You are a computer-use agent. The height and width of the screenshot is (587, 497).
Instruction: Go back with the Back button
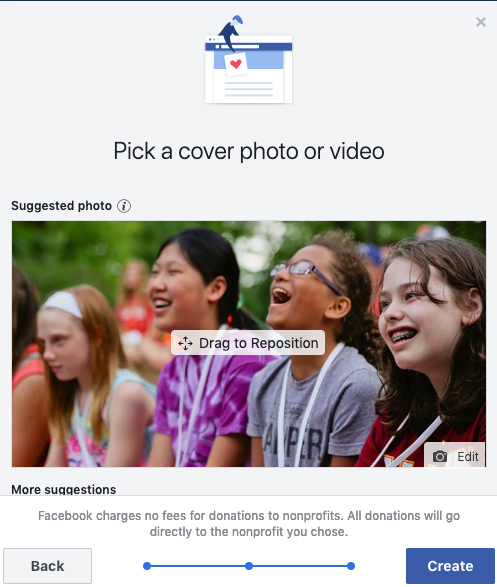[48, 566]
